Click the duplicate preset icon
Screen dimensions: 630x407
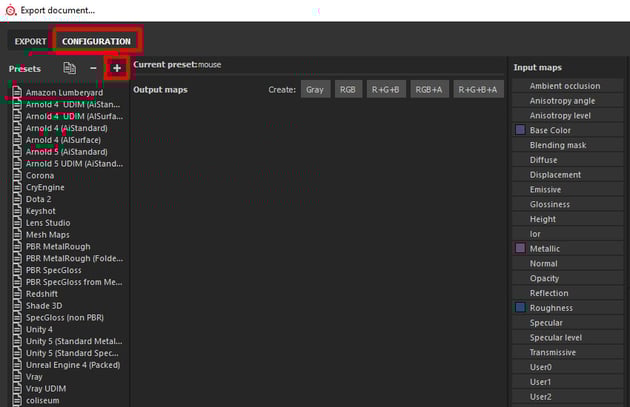tap(70, 68)
